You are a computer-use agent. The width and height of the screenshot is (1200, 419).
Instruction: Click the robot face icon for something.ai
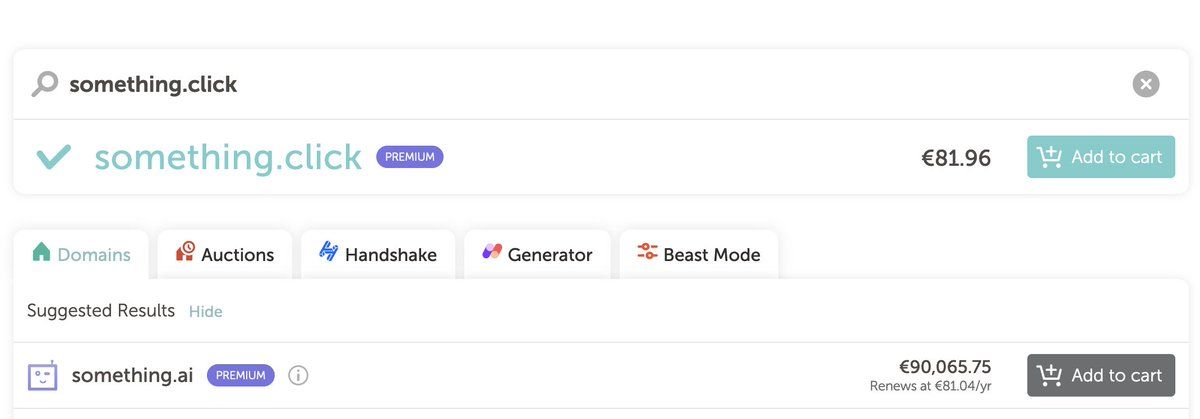tap(42, 376)
